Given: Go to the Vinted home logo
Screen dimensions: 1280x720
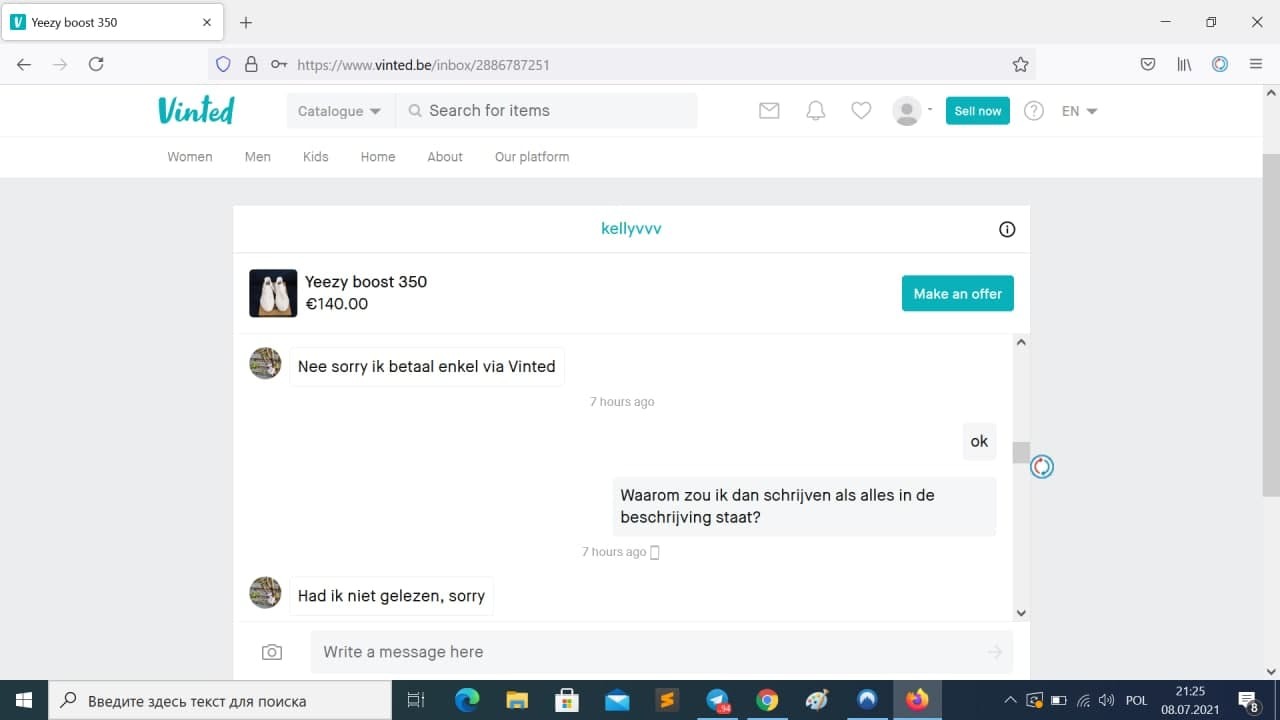Looking at the screenshot, I should 196,110.
